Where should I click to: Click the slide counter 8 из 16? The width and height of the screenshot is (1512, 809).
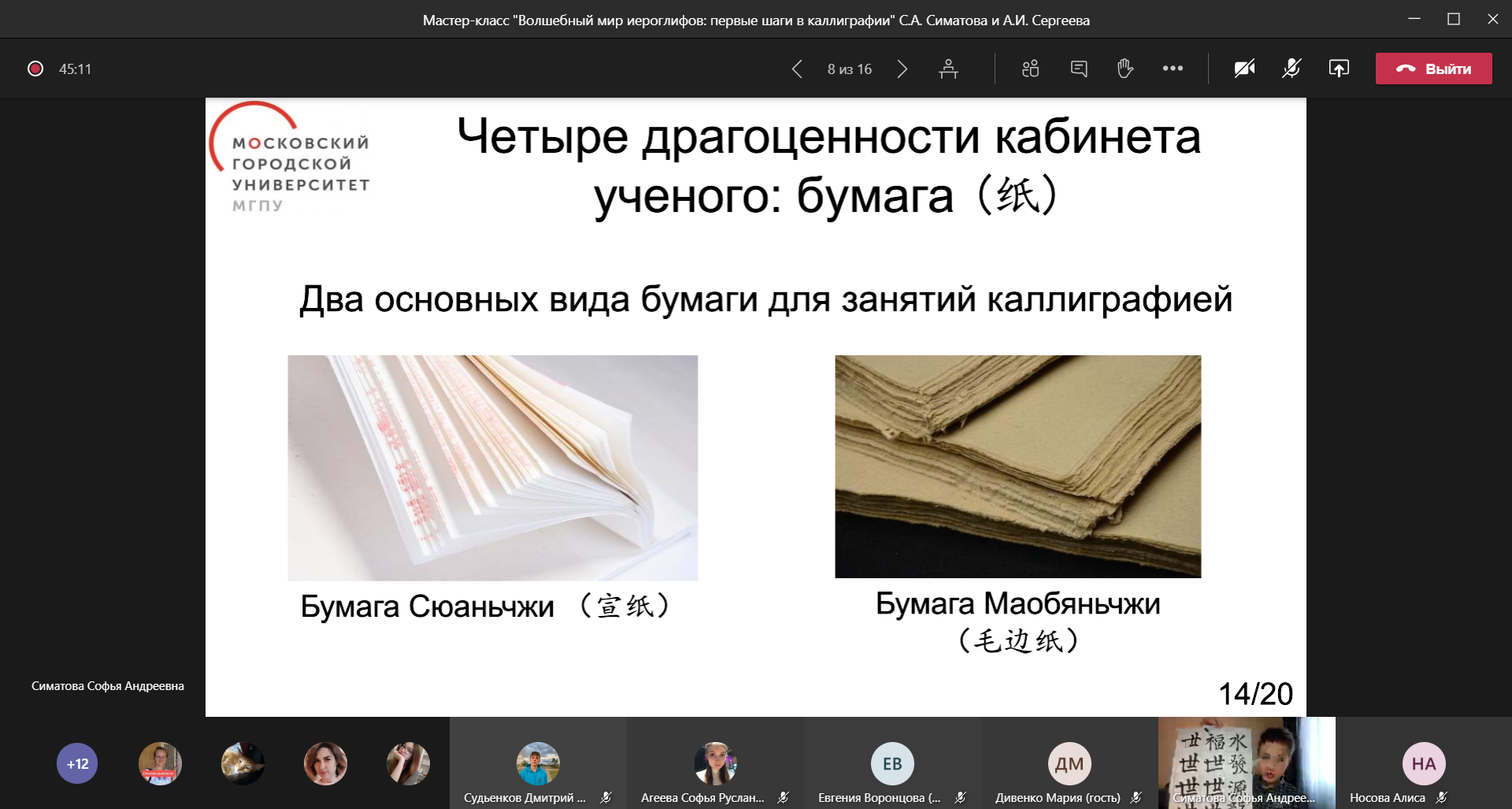click(x=848, y=69)
